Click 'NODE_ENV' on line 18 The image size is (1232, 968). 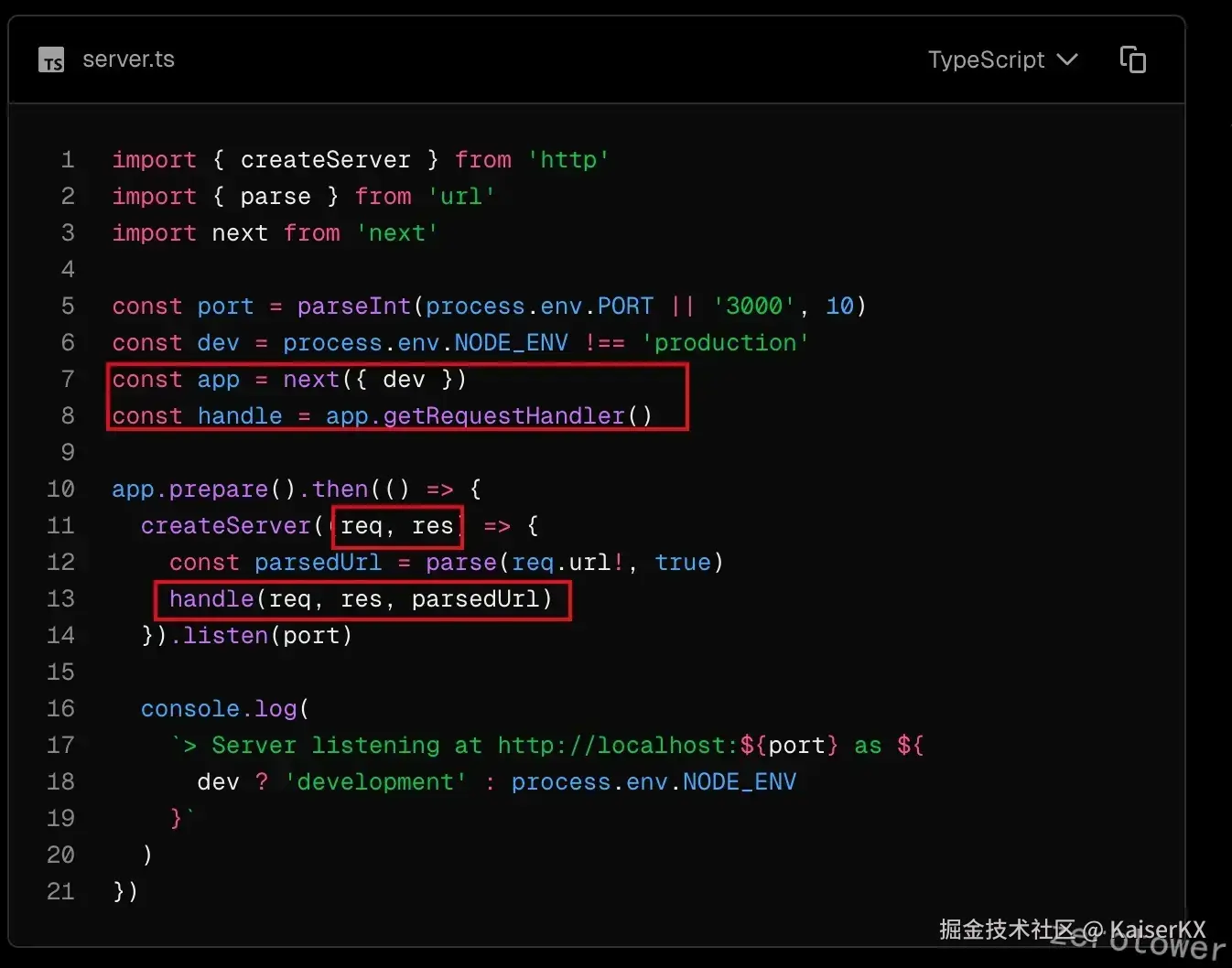740,782
